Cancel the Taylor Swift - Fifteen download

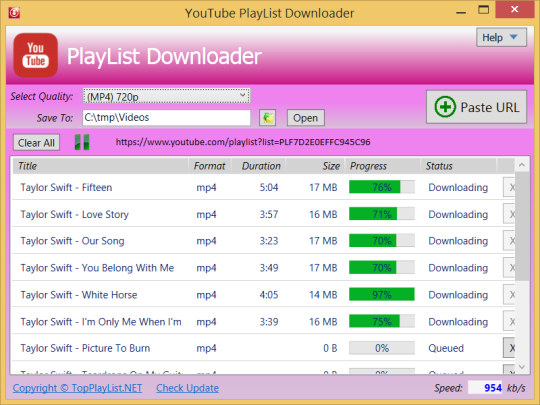[509, 187]
